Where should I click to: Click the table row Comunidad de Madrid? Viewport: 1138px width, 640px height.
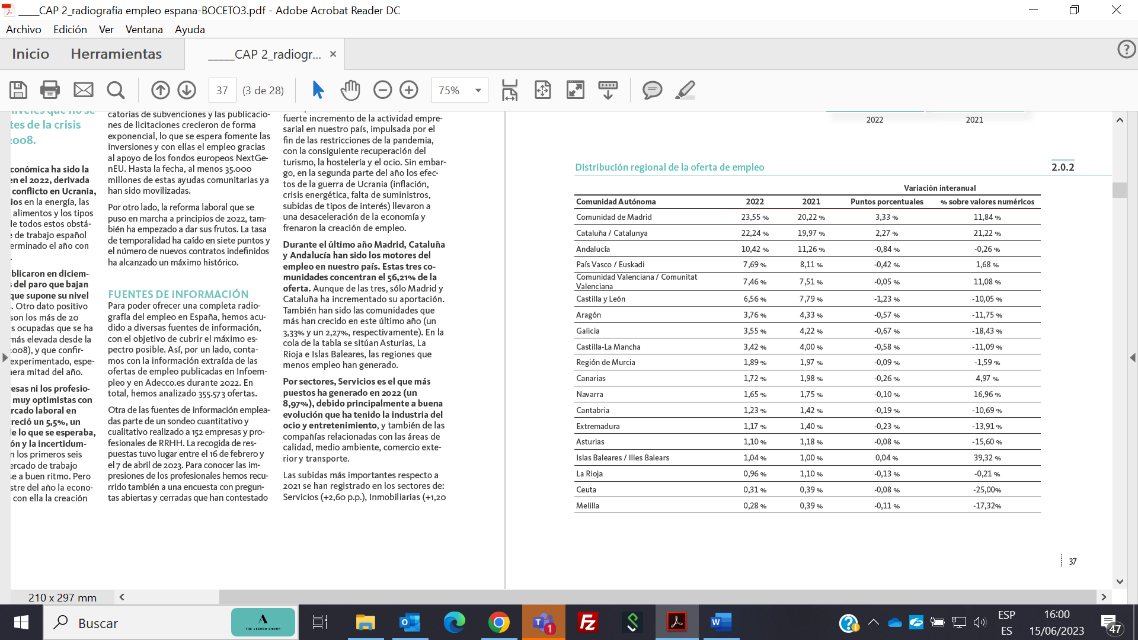[807, 217]
